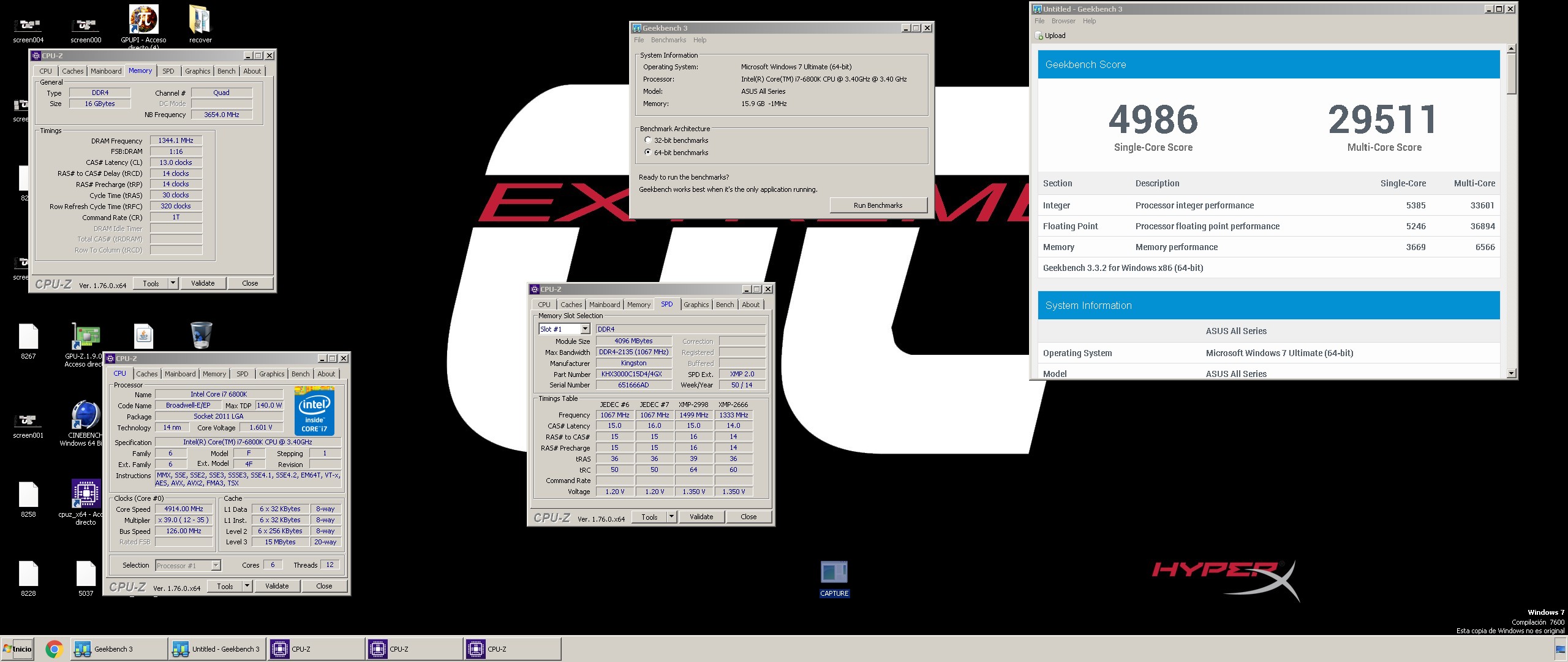Switch to Untitled - Geekbench 3 taskbar item
Image resolution: width=1568 pixels, height=662 pixels.
click(x=217, y=649)
